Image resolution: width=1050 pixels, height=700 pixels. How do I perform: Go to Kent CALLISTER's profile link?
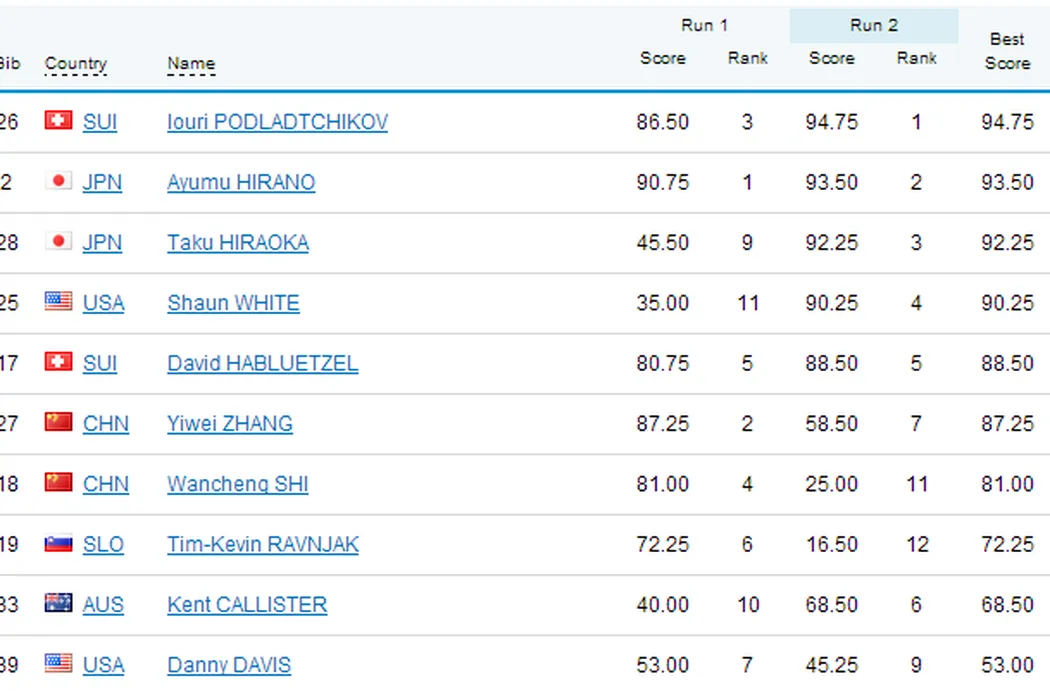click(x=247, y=604)
